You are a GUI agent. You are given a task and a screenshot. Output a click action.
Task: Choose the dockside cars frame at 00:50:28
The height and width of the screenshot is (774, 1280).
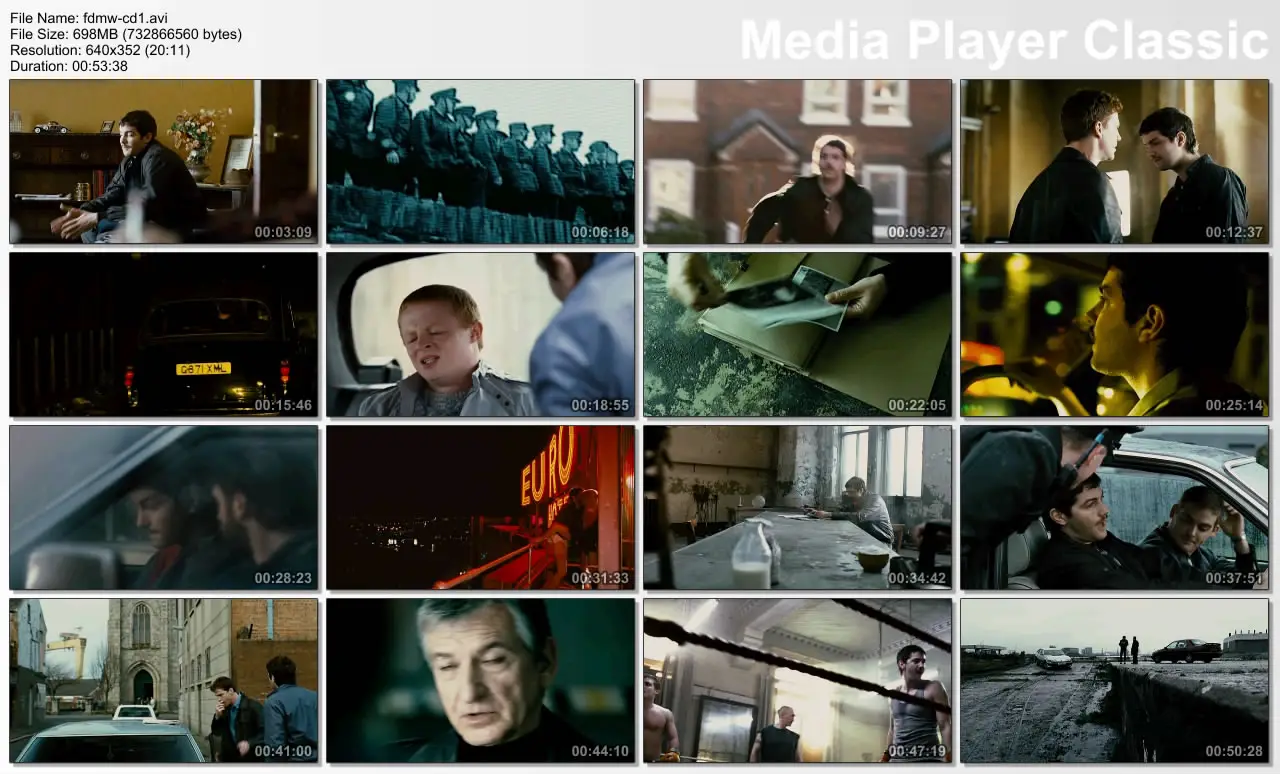(x=1115, y=680)
